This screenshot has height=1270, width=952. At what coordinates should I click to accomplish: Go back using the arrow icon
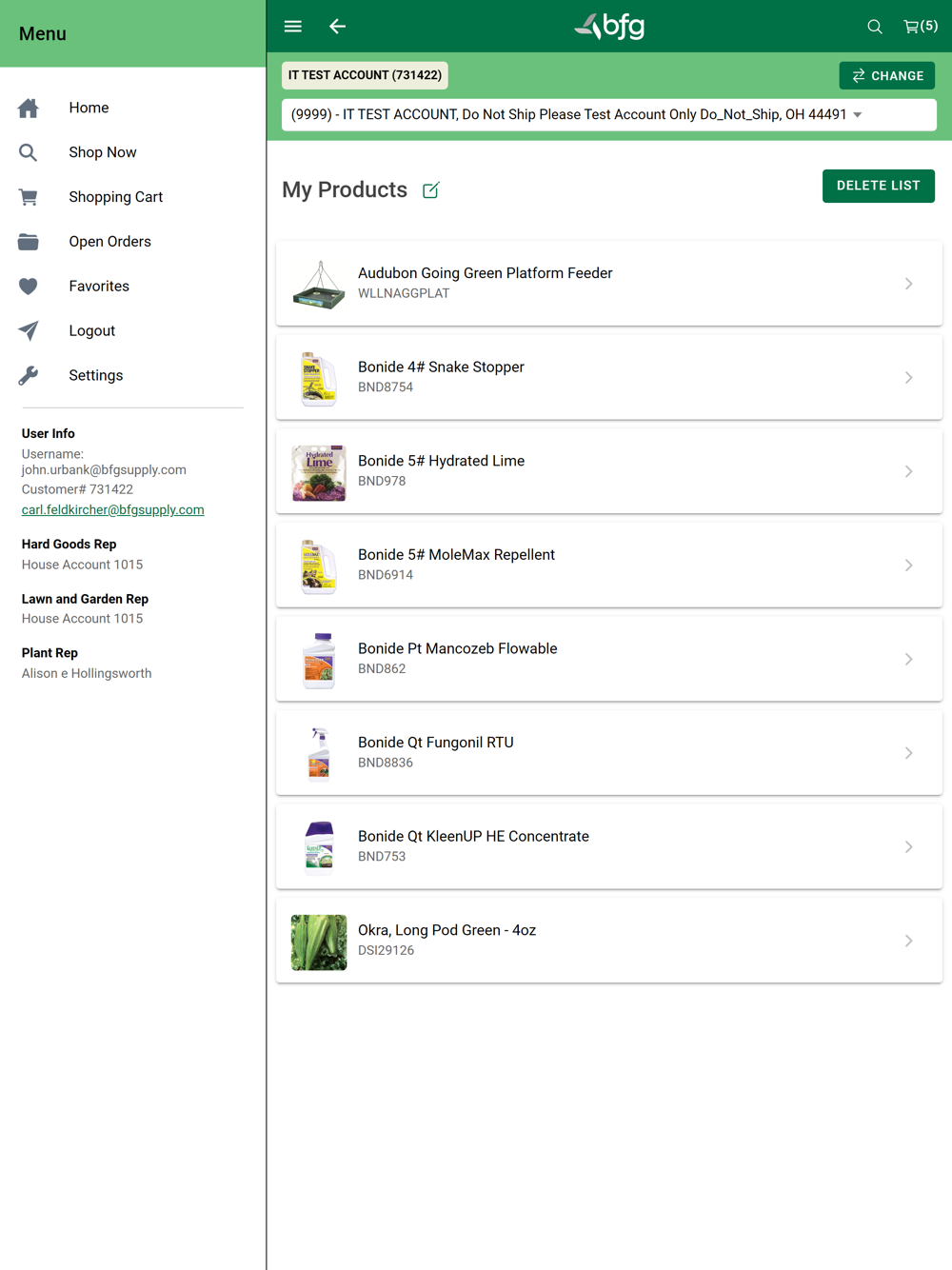[x=337, y=27]
